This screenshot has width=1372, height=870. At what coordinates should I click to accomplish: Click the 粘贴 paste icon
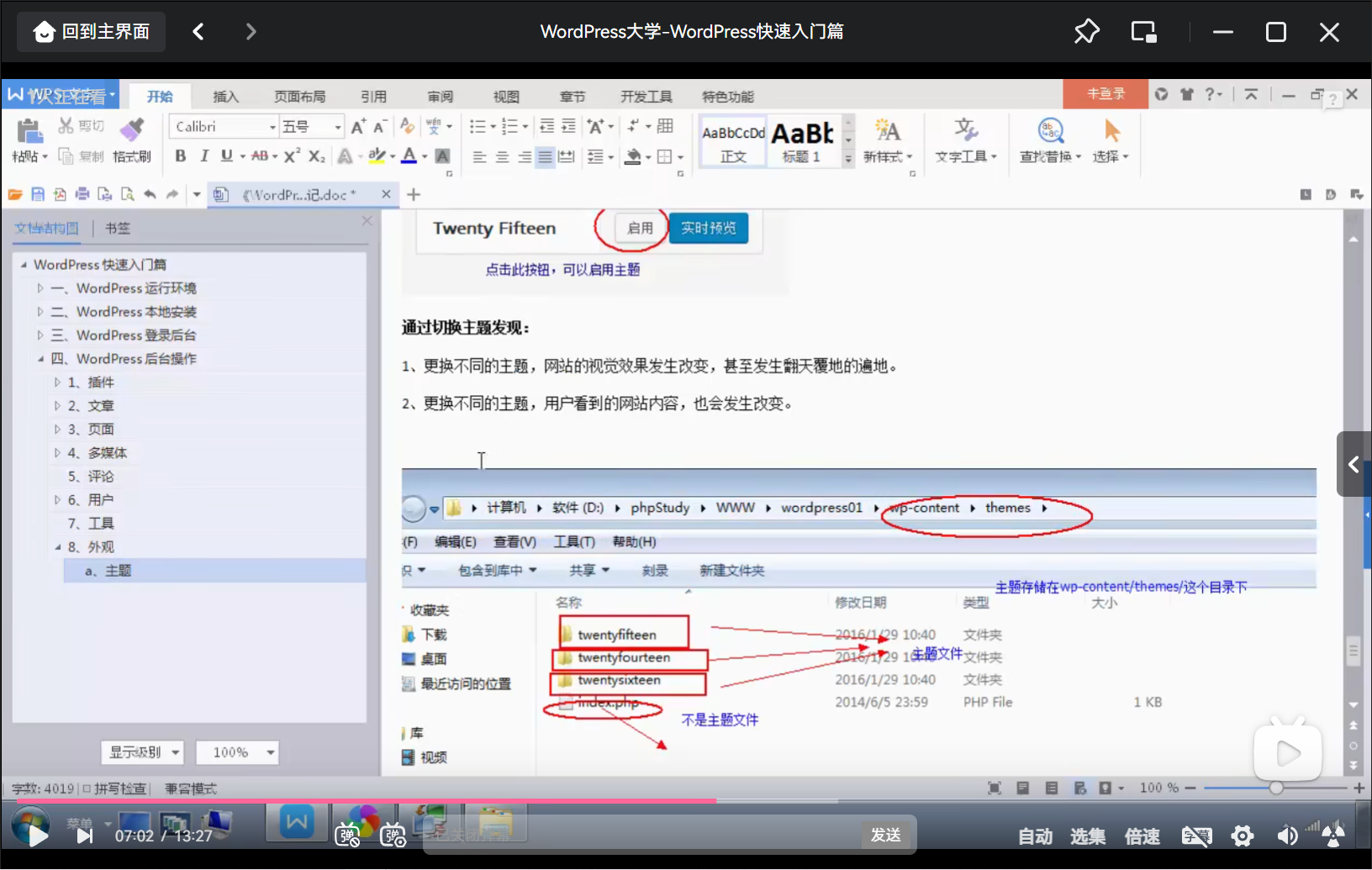[29, 132]
